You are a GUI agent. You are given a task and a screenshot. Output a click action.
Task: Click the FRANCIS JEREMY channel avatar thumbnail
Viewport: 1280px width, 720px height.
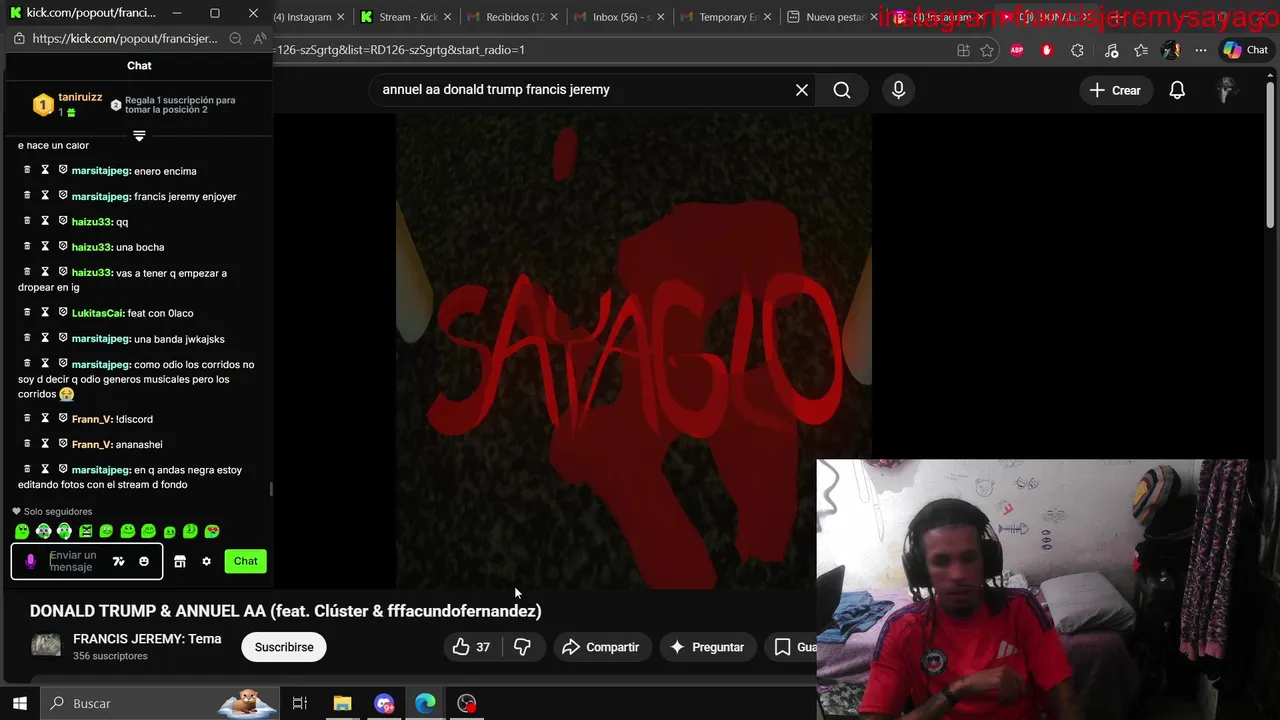pyautogui.click(x=46, y=646)
